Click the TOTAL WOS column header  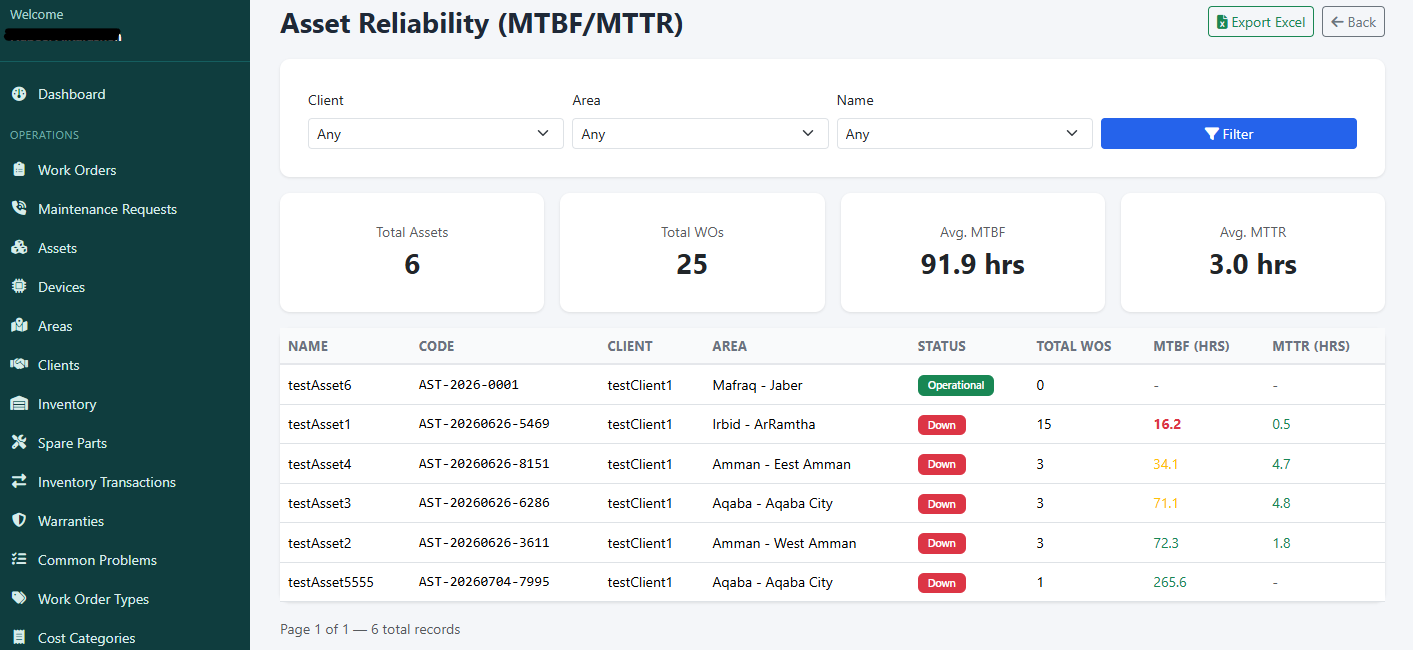pos(1074,346)
